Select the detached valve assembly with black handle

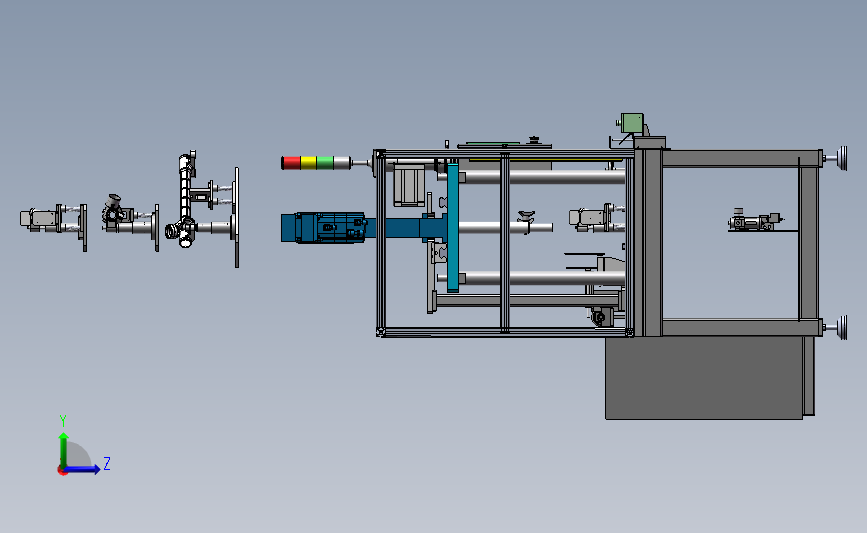[131, 221]
